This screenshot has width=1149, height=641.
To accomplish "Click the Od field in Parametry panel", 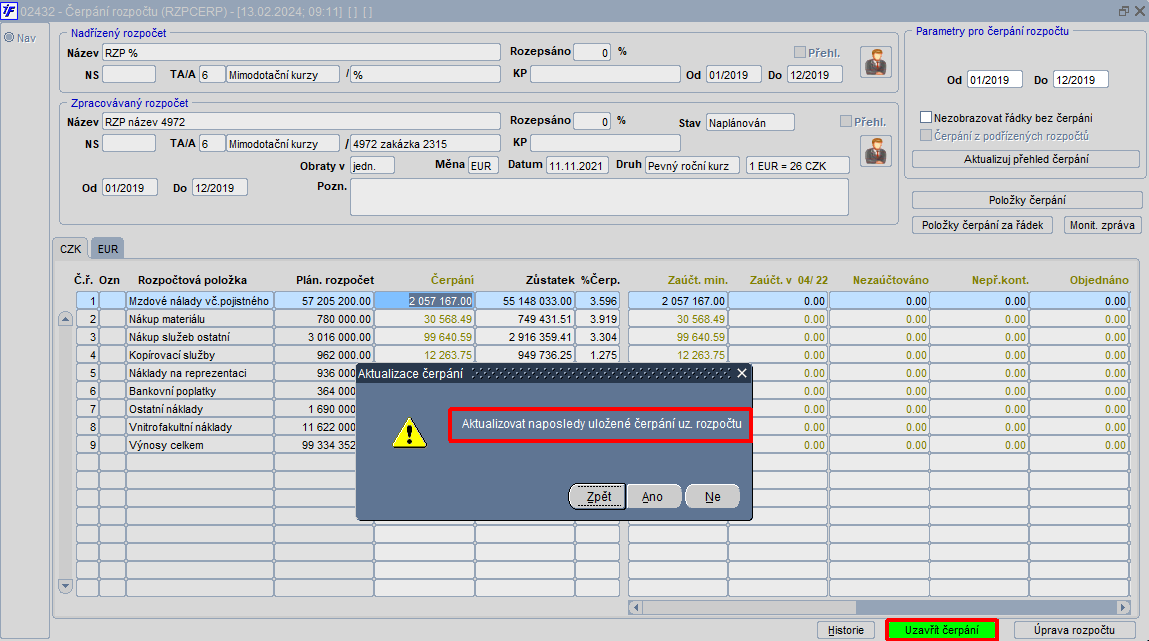I will (x=995, y=80).
